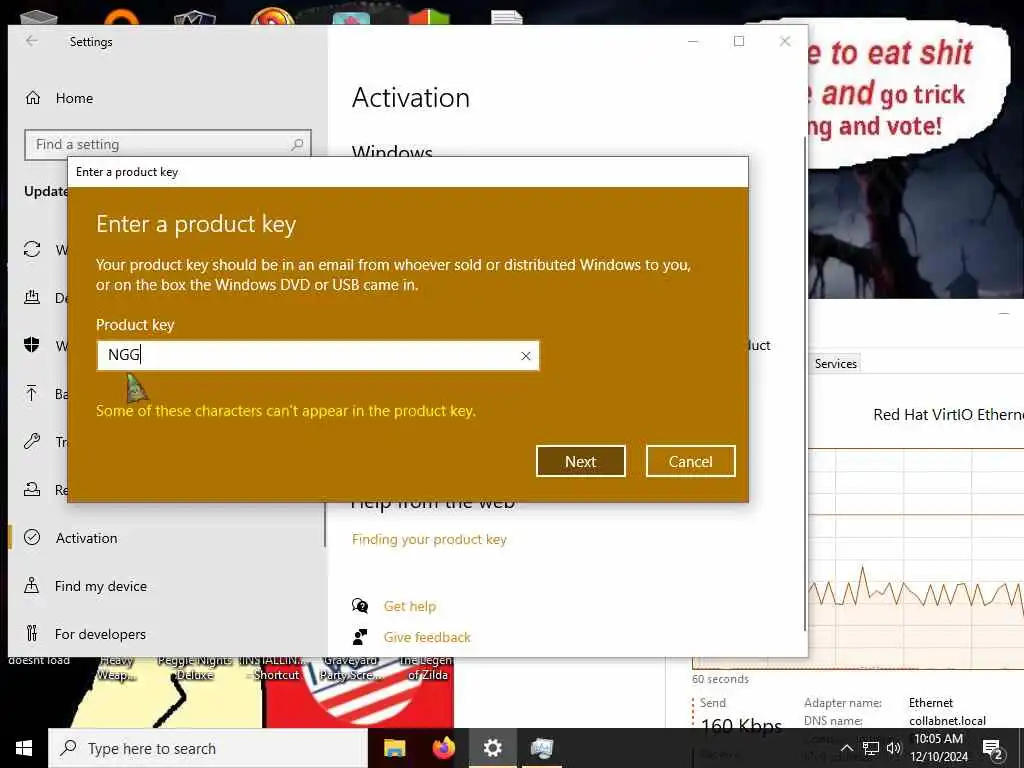
Task: Select For developers in sidebar
Action: (x=100, y=633)
